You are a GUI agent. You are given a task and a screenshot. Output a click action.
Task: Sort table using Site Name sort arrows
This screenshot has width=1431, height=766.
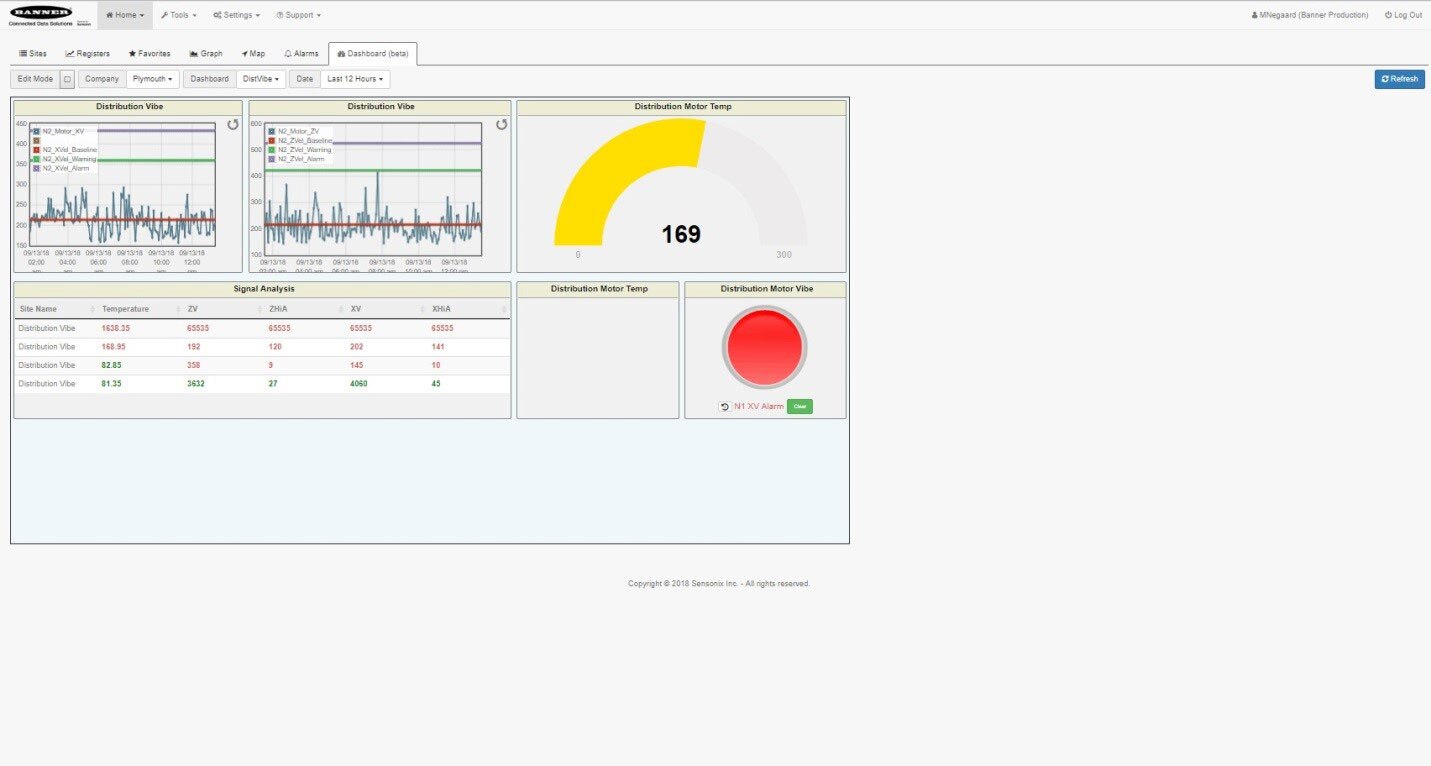coord(92,309)
